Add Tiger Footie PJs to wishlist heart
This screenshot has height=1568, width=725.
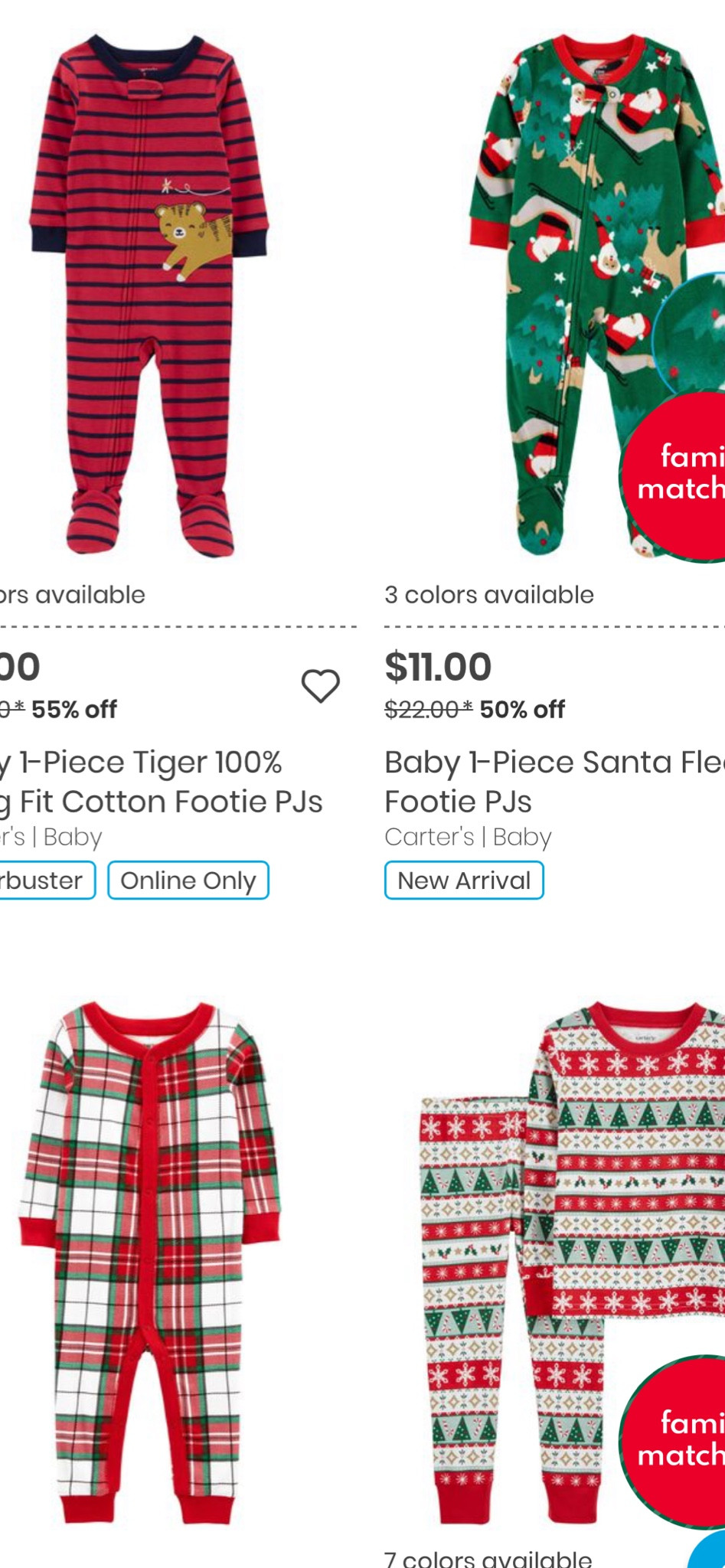click(320, 685)
